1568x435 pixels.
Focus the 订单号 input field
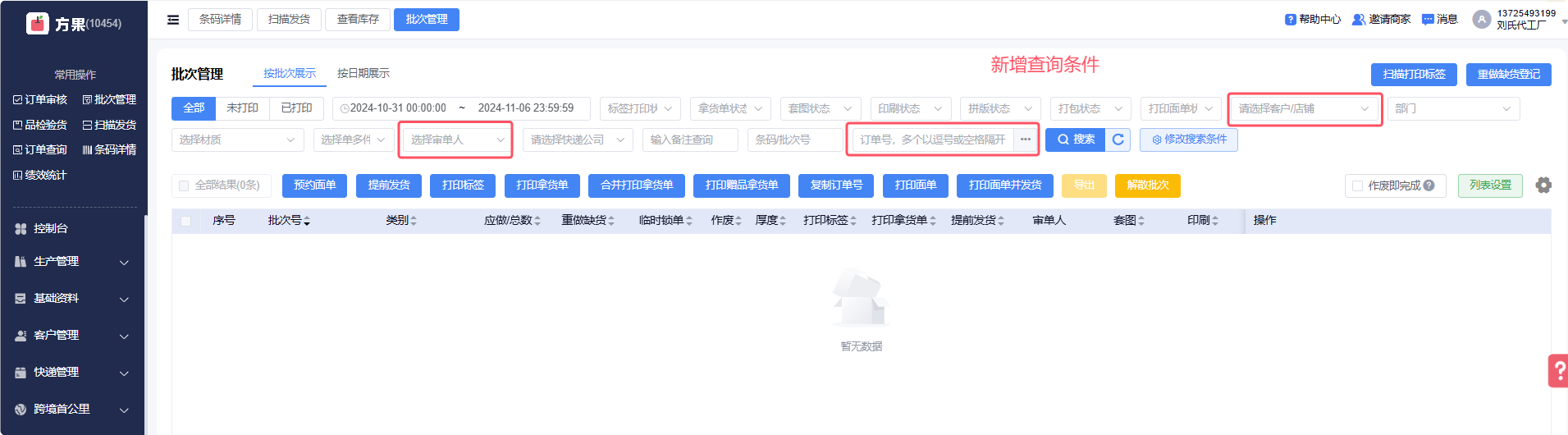point(933,140)
